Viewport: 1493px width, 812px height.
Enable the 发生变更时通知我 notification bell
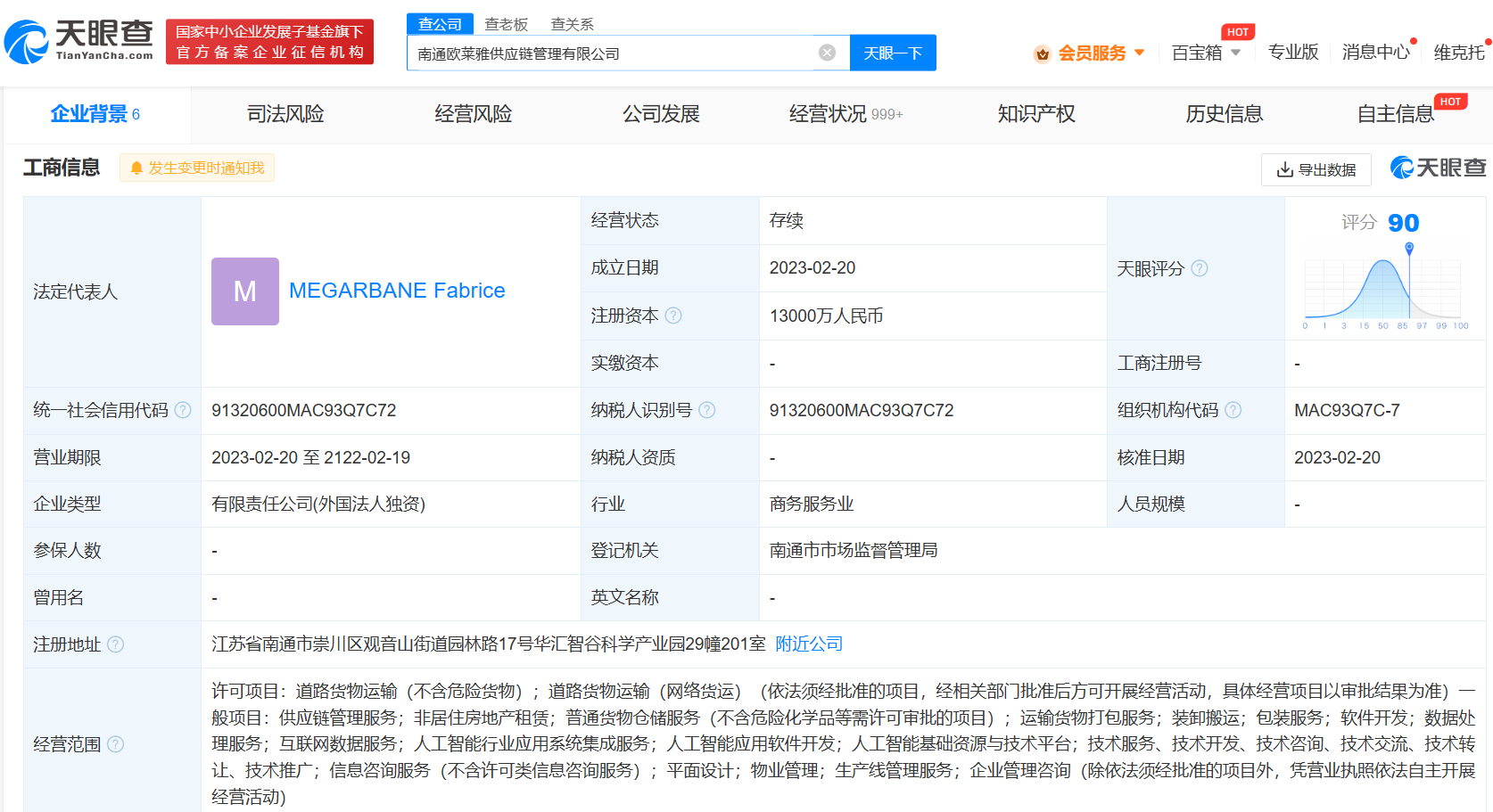coord(196,168)
